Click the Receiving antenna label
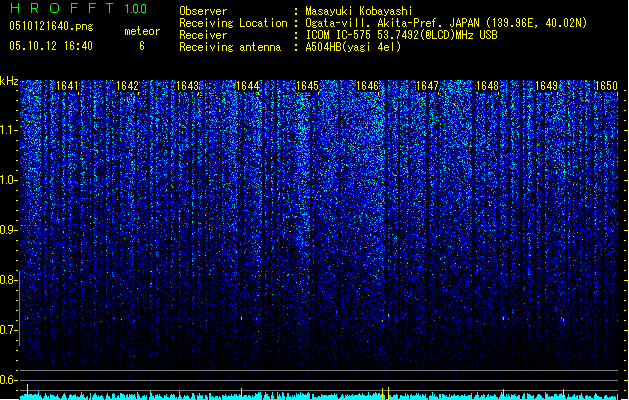This screenshot has height=400, width=629. pyautogui.click(x=230, y=47)
